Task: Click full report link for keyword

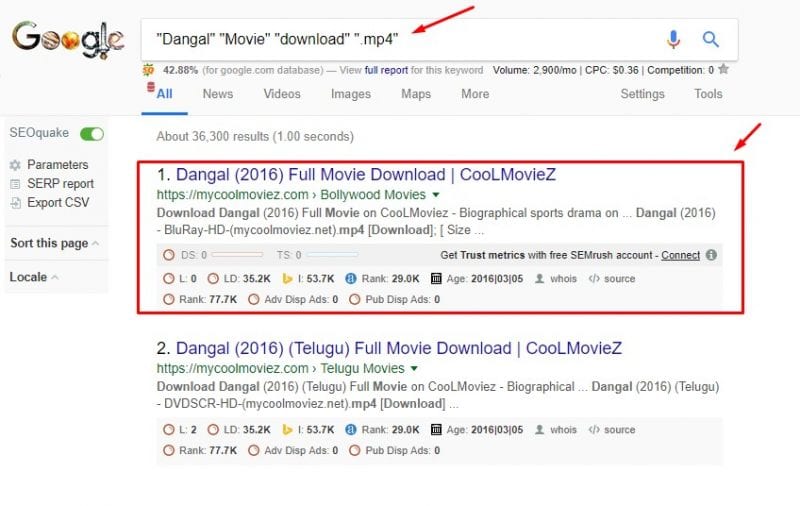Action: click(386, 70)
